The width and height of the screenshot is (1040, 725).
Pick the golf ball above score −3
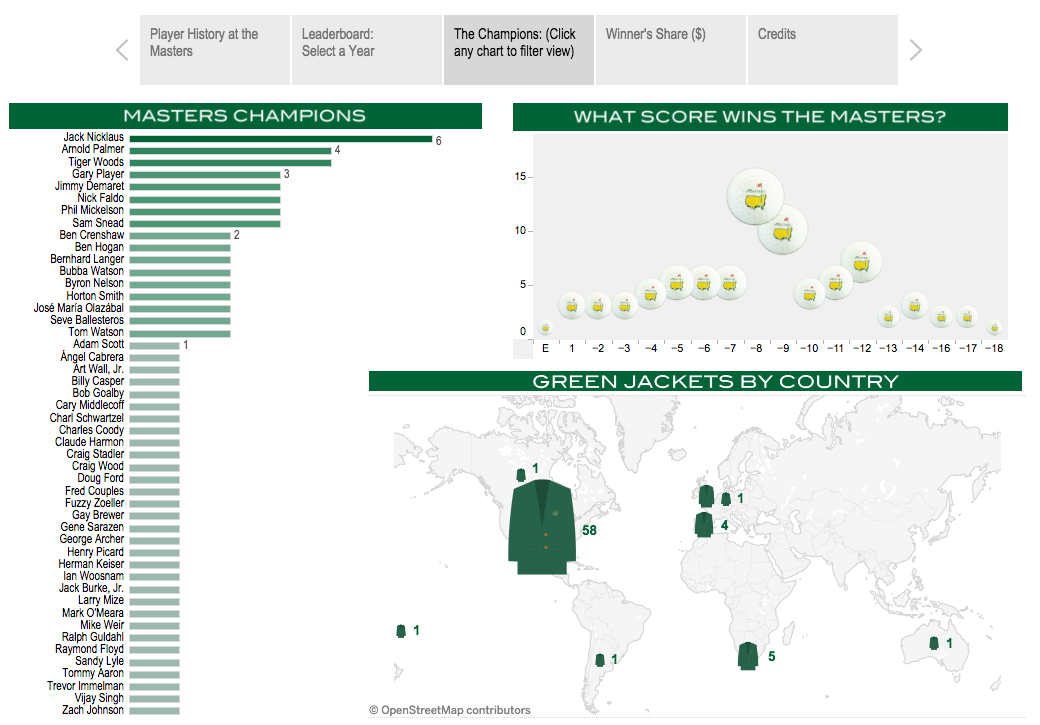point(624,306)
